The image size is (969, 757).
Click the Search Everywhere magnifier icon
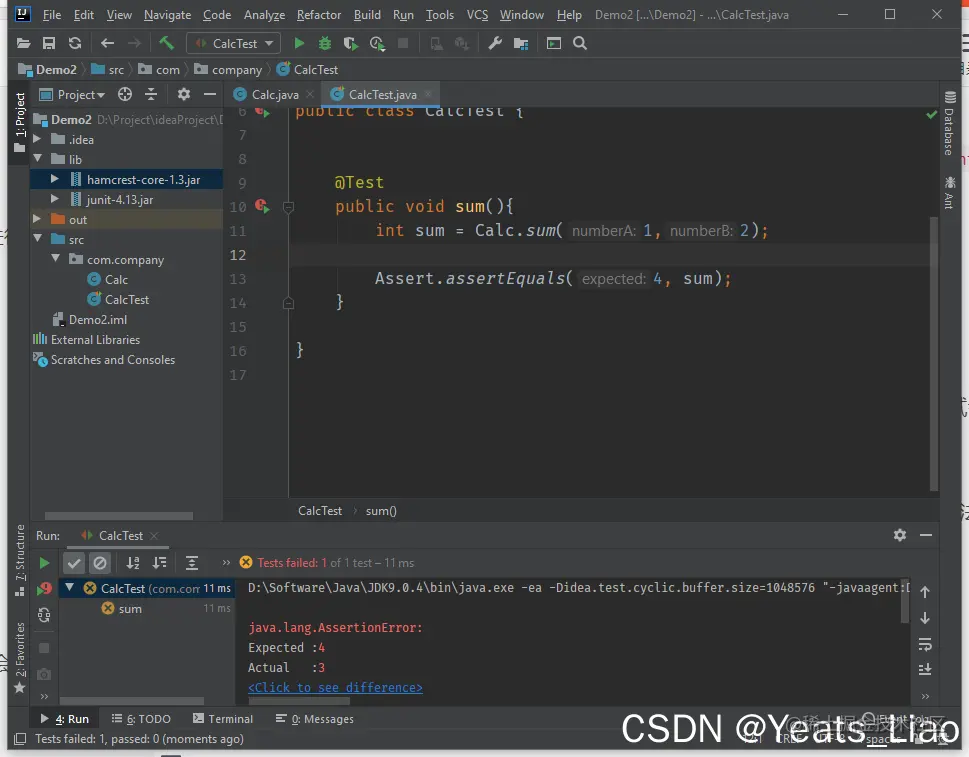pos(580,43)
